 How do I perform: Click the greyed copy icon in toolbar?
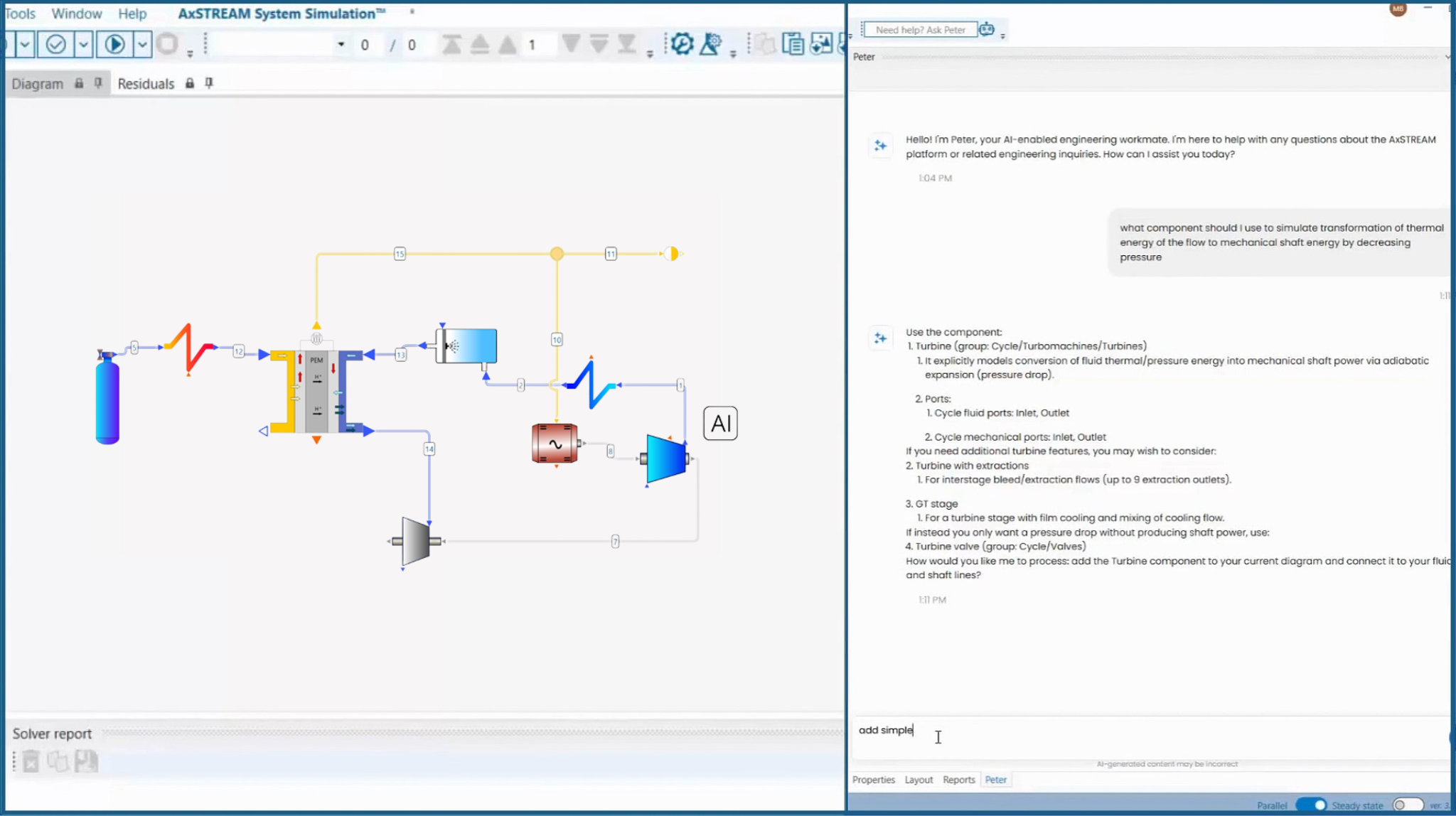click(765, 44)
